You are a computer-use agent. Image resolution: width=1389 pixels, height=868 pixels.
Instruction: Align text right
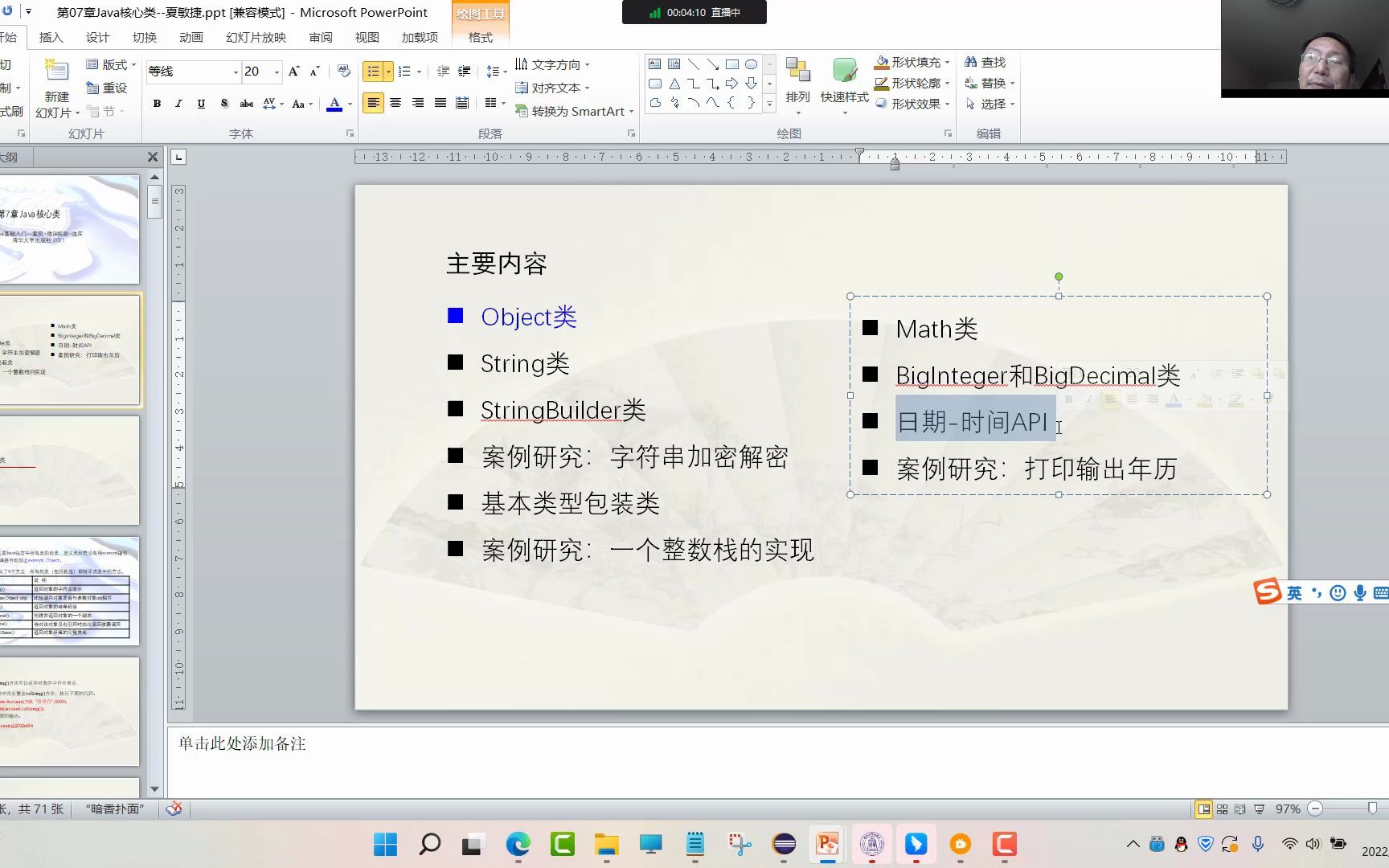coord(418,103)
